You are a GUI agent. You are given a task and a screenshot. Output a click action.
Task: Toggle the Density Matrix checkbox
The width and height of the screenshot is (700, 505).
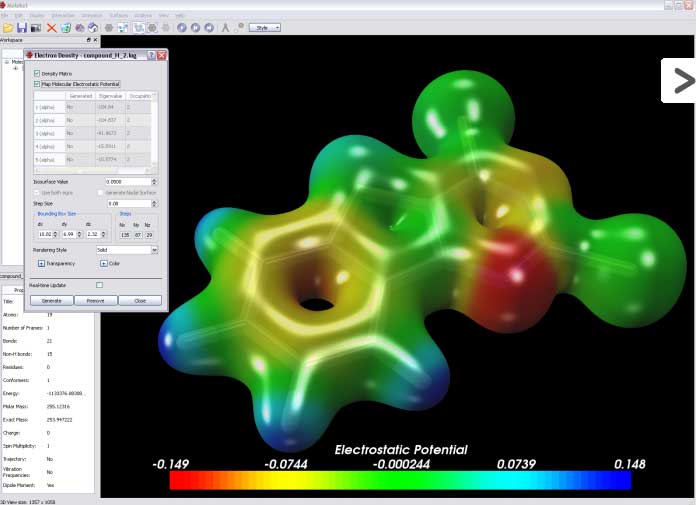point(37,74)
